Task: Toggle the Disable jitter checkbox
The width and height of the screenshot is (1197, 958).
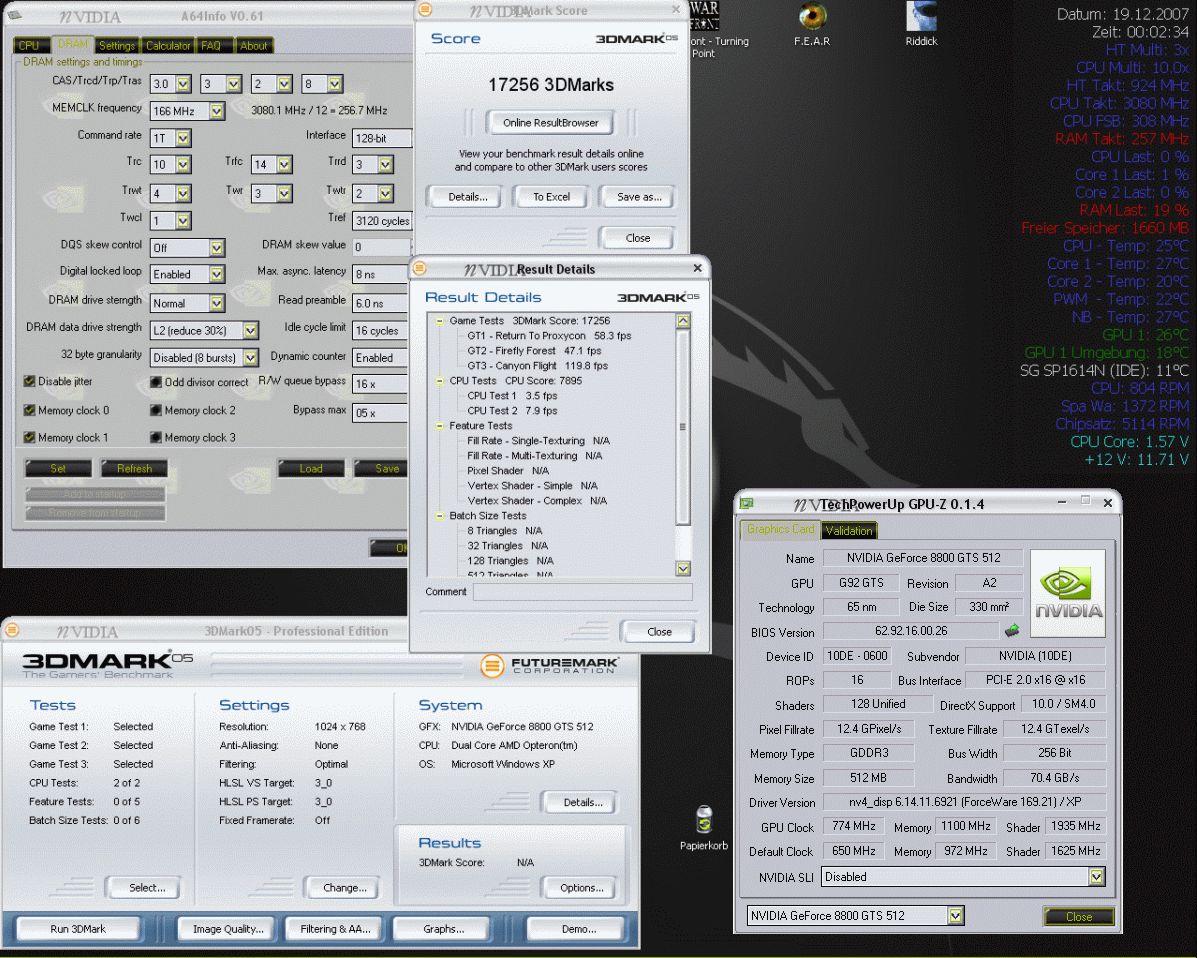Action: pyautogui.click(x=30, y=381)
